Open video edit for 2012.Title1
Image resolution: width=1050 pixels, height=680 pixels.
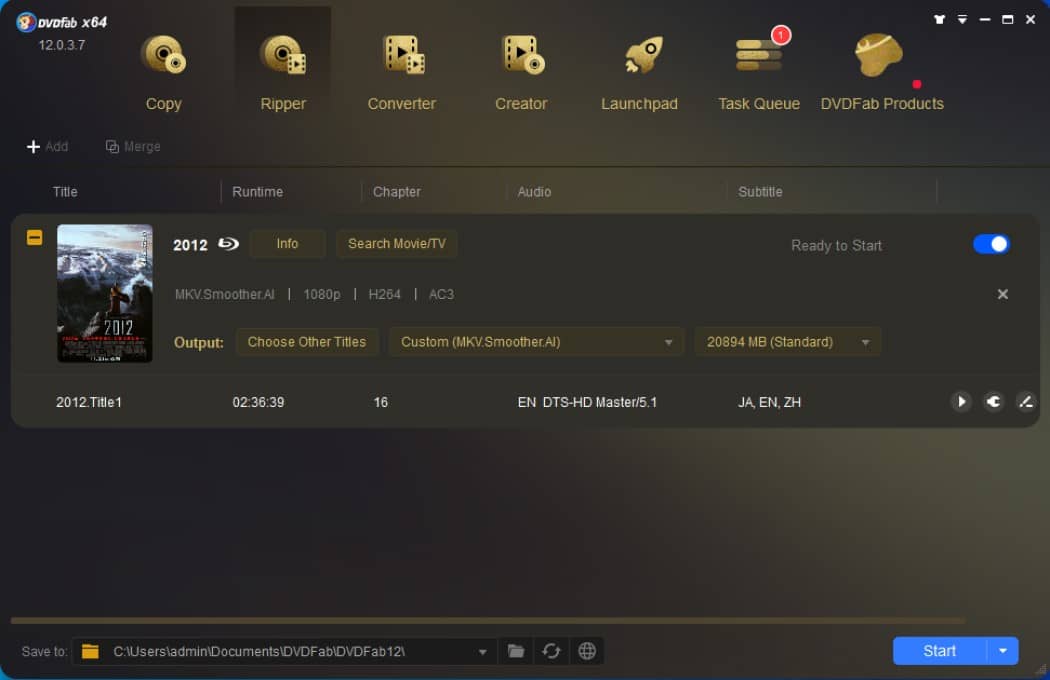pos(1025,401)
